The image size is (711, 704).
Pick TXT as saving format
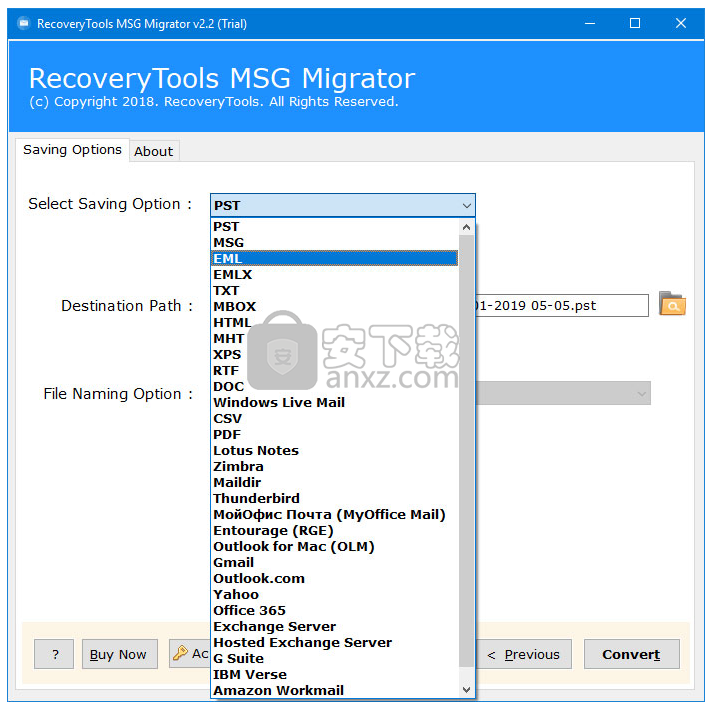[x=335, y=290]
